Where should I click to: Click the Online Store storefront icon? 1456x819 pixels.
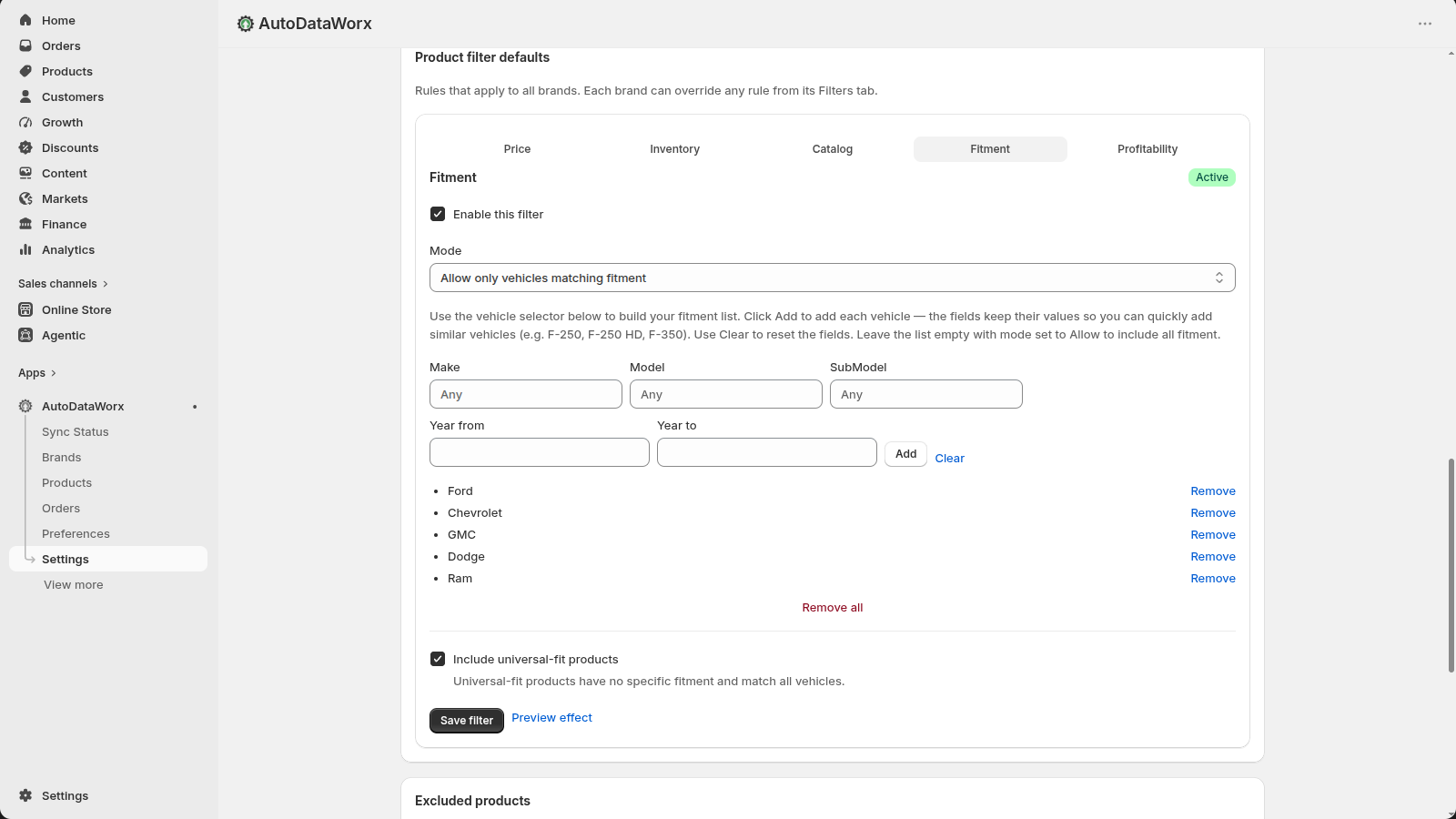tap(25, 309)
